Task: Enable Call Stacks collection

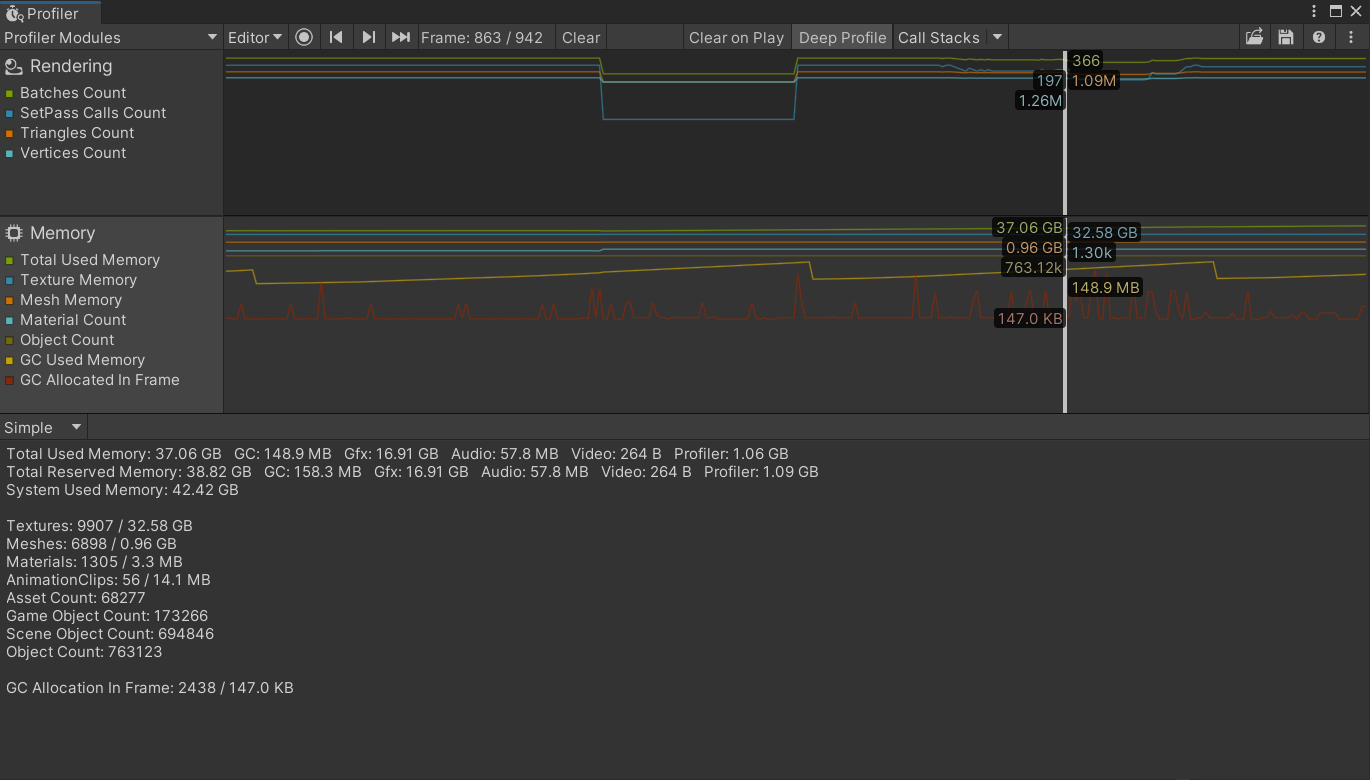Action: pyautogui.click(x=938, y=37)
